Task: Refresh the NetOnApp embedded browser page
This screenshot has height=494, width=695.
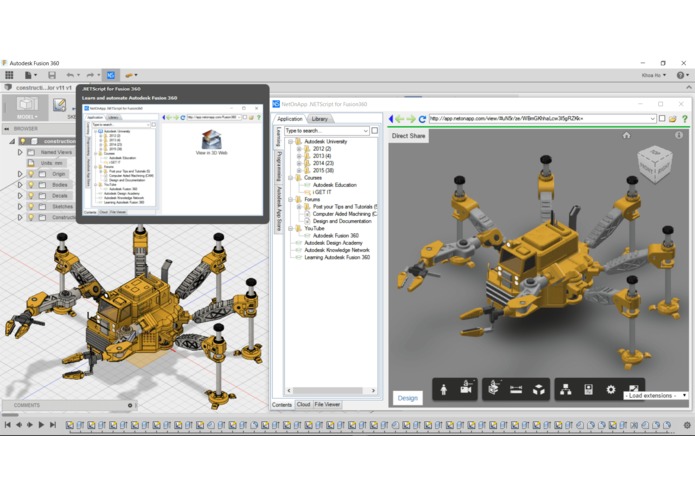Action: (422, 119)
